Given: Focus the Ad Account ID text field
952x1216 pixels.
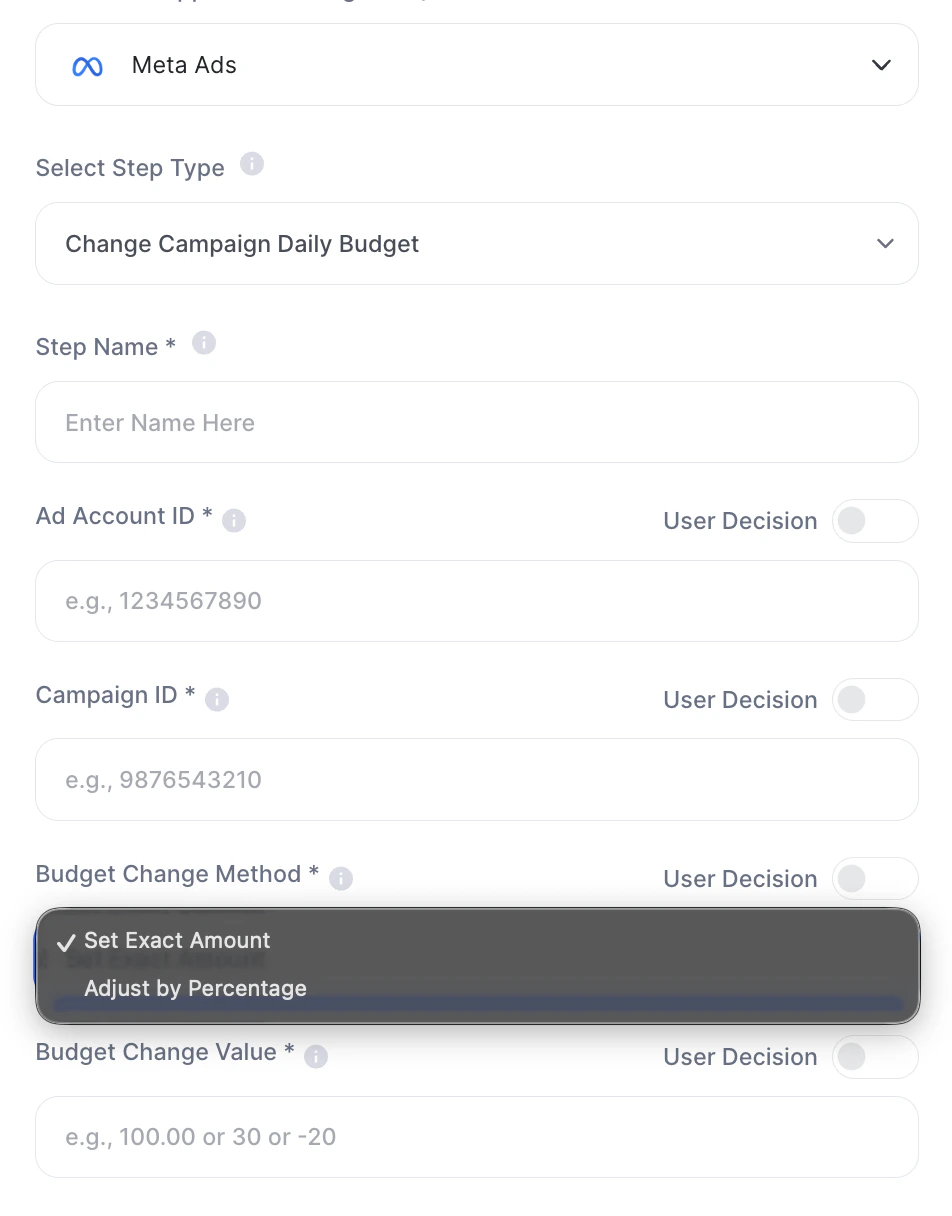Looking at the screenshot, I should (x=476, y=601).
